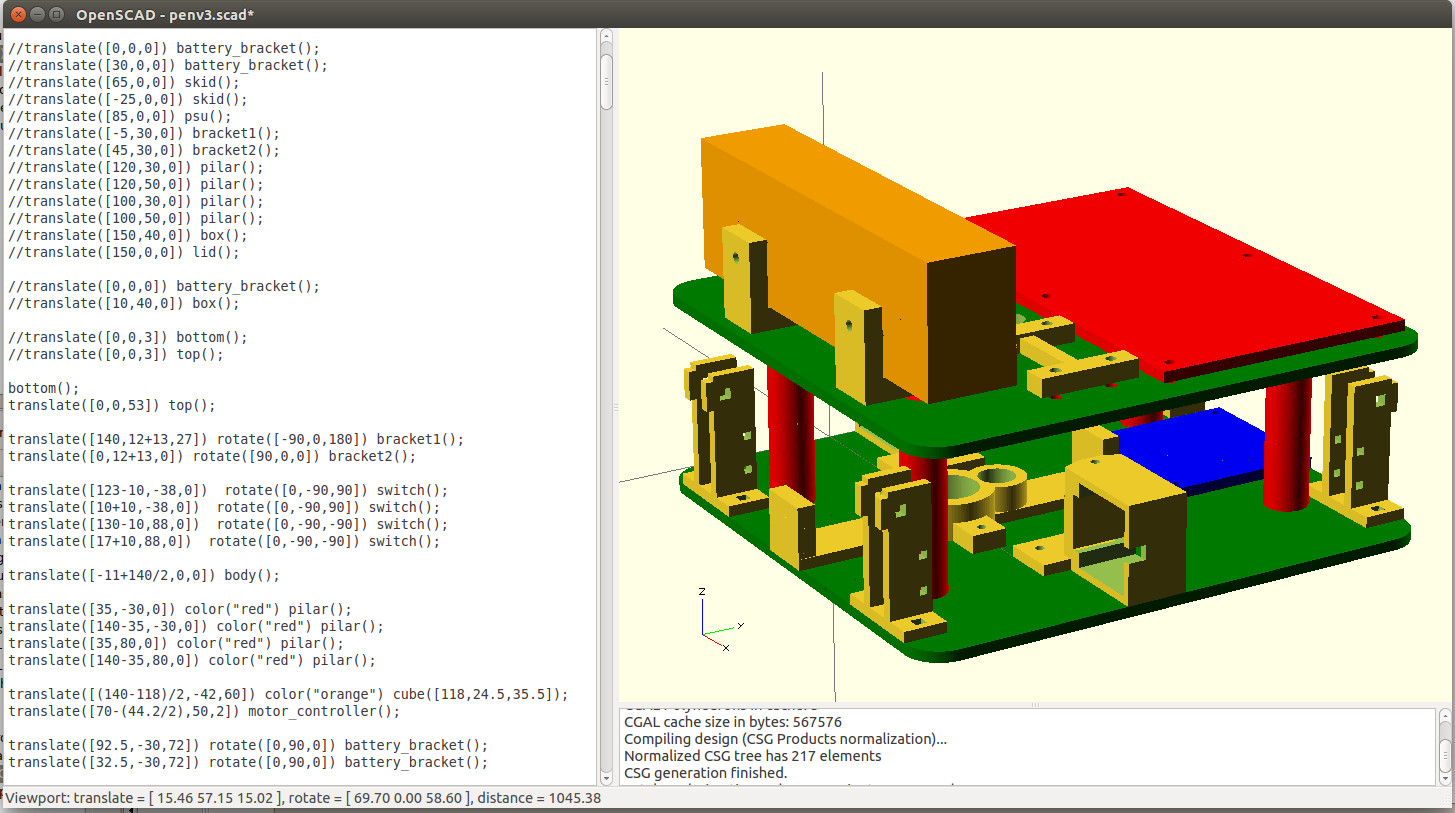Viewport: 1455px width, 813px height.
Task: Click the splitter handle above the console
Action: tap(1035, 704)
